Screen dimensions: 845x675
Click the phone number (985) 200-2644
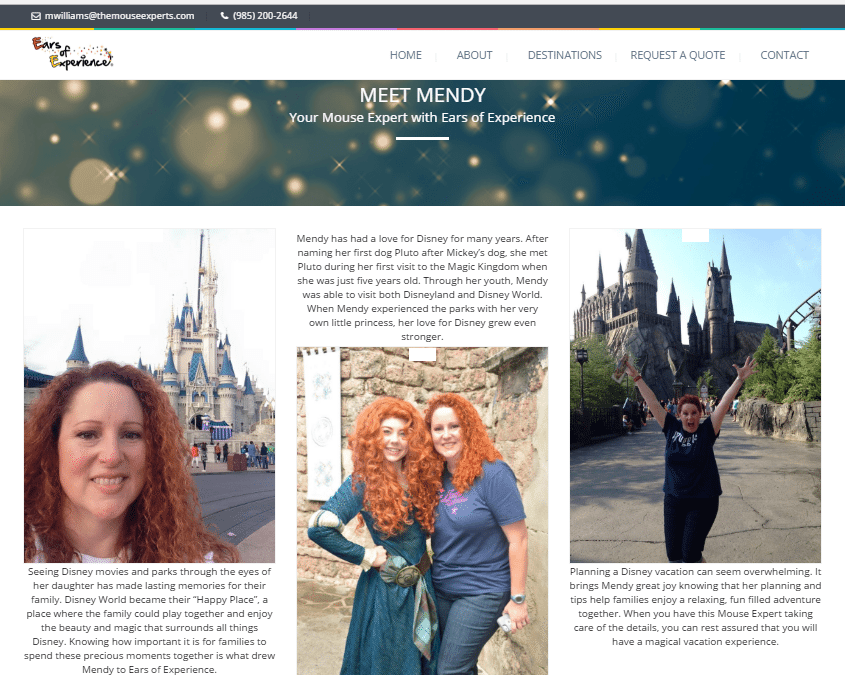click(265, 16)
